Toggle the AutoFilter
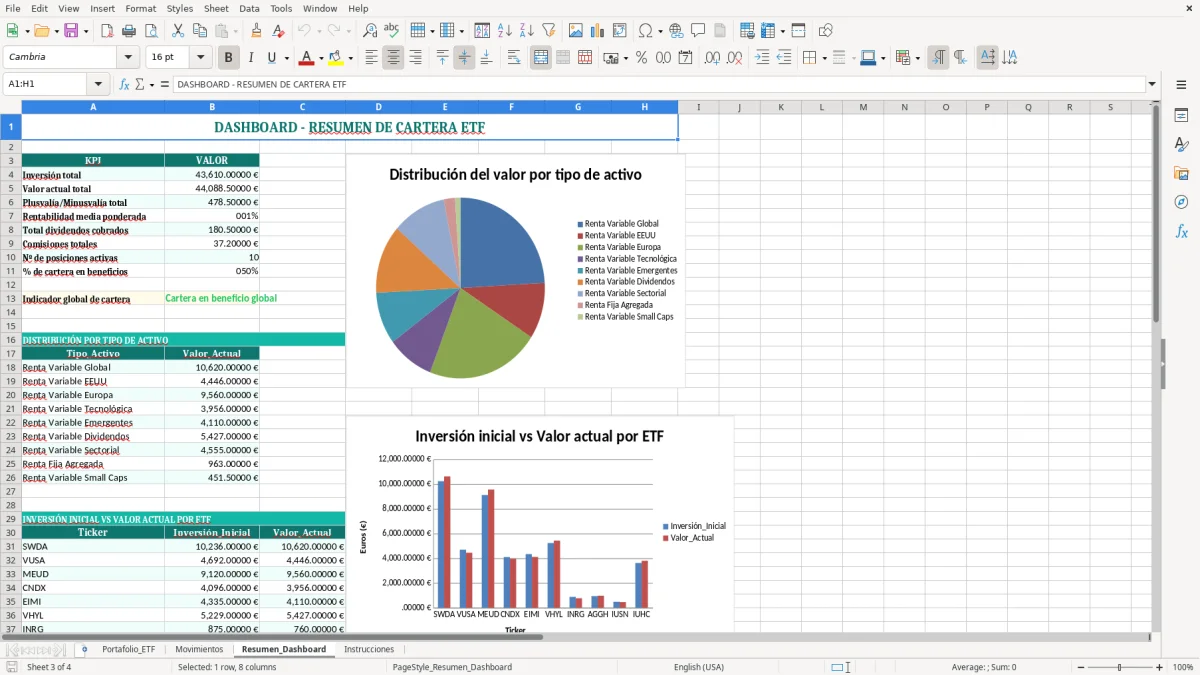Screen dimensions: 1200x675 point(548,31)
